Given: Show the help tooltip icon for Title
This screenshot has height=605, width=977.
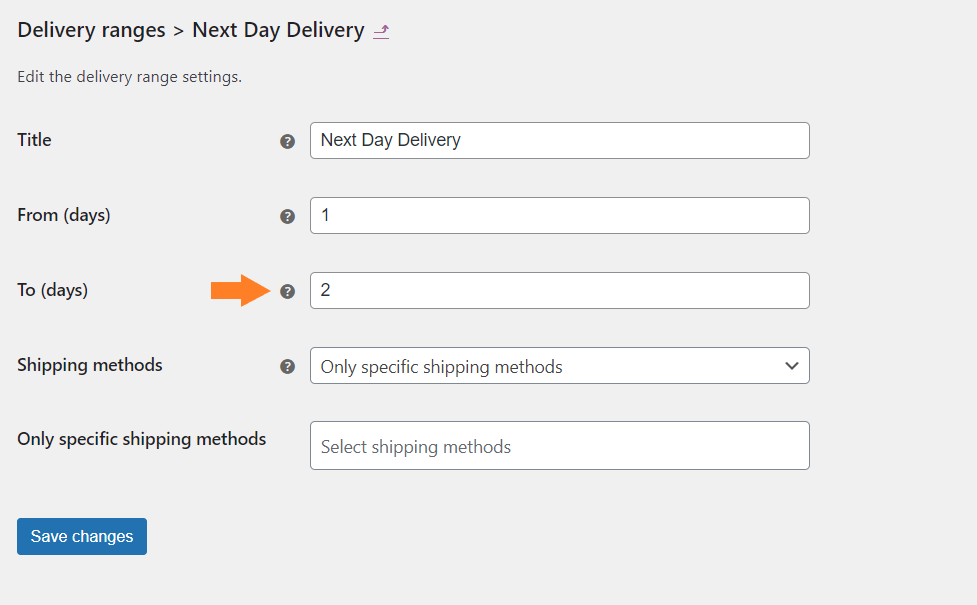Looking at the screenshot, I should click(287, 141).
